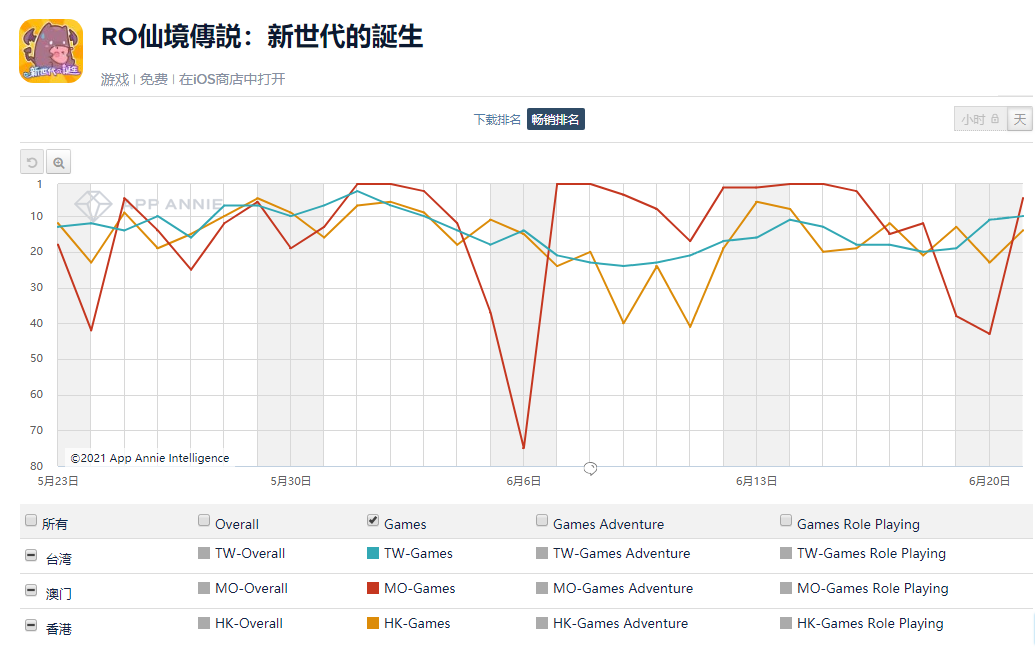
Task: Click the HK-Games legend label
Action: tap(417, 623)
